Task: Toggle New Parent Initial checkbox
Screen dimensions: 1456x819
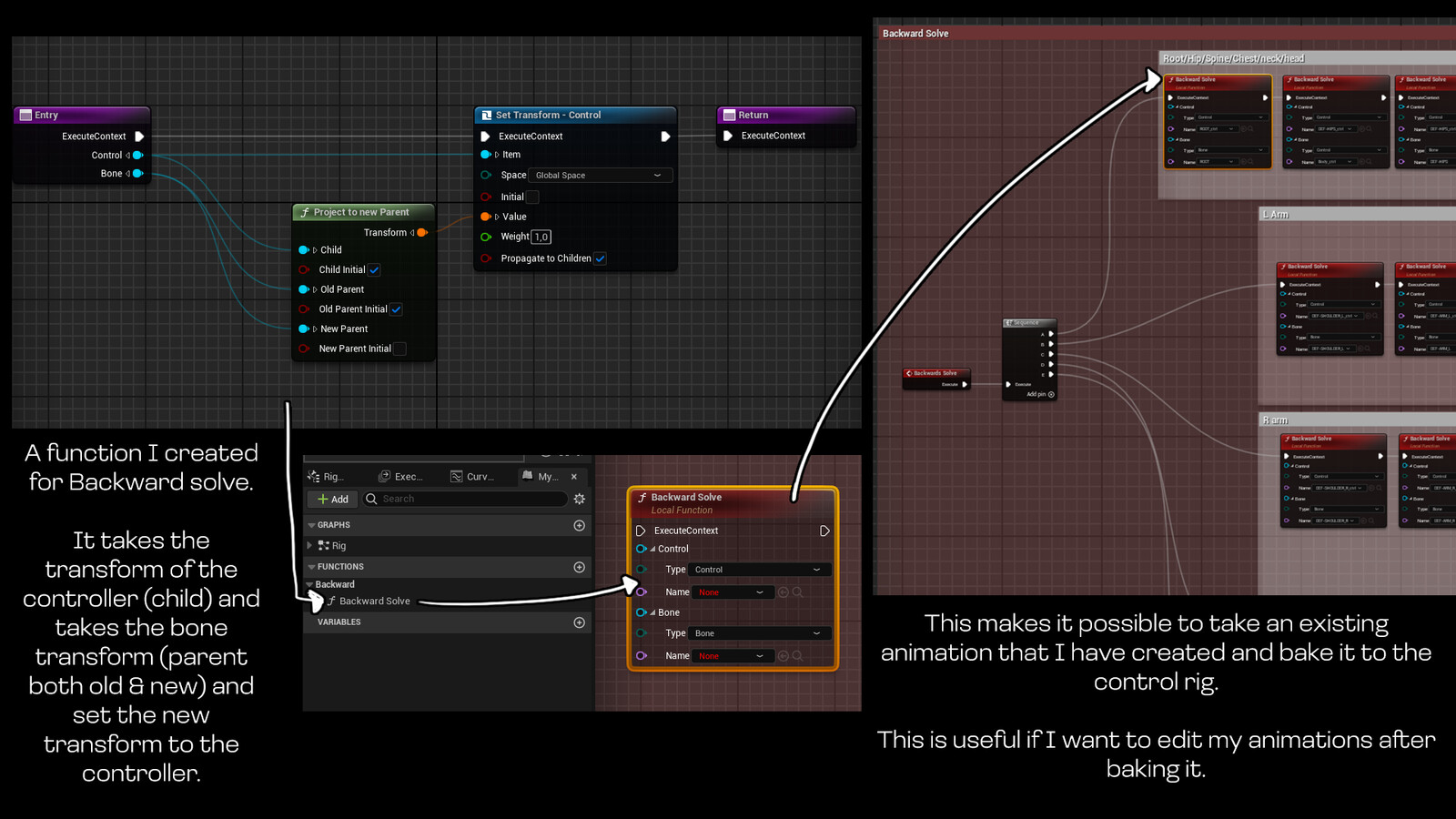Action: [x=399, y=349]
